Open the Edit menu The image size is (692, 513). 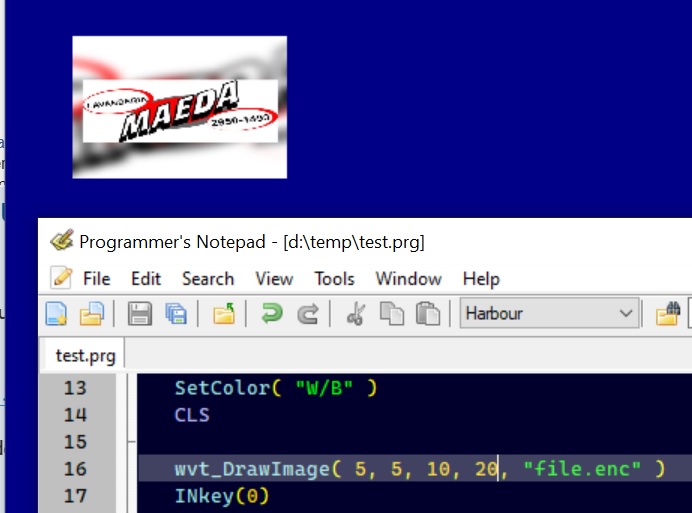(146, 279)
